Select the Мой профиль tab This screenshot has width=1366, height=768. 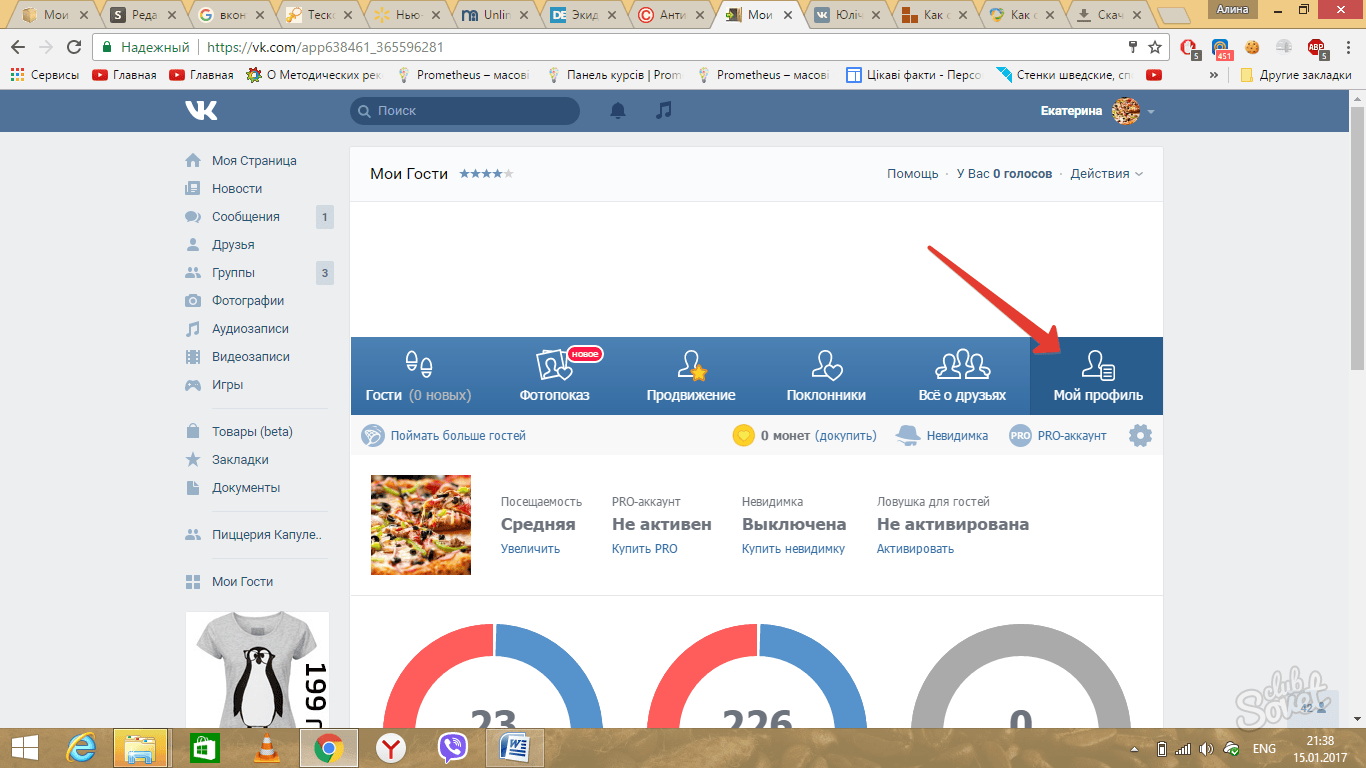(1098, 376)
